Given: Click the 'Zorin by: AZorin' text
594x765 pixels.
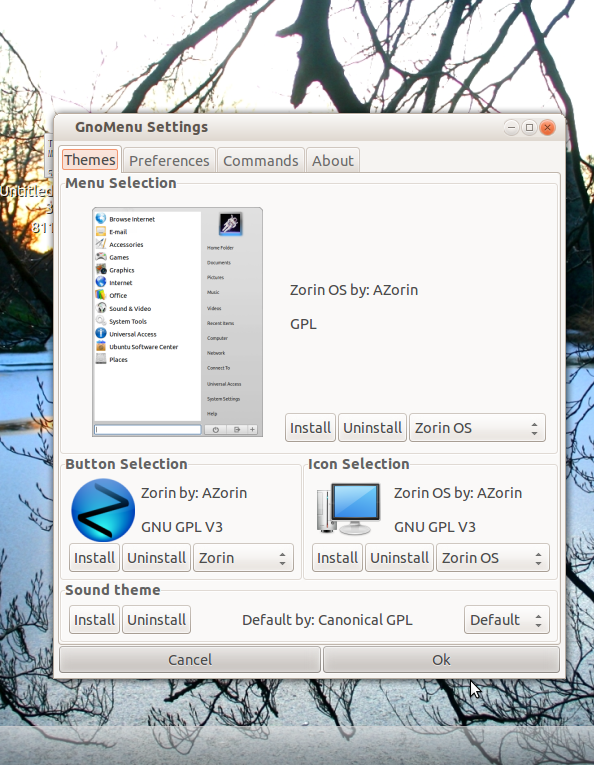Looking at the screenshot, I should 194,493.
